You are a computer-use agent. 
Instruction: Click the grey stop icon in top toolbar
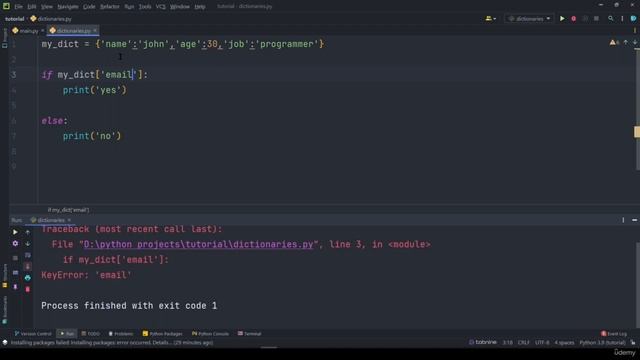click(x=596, y=18)
